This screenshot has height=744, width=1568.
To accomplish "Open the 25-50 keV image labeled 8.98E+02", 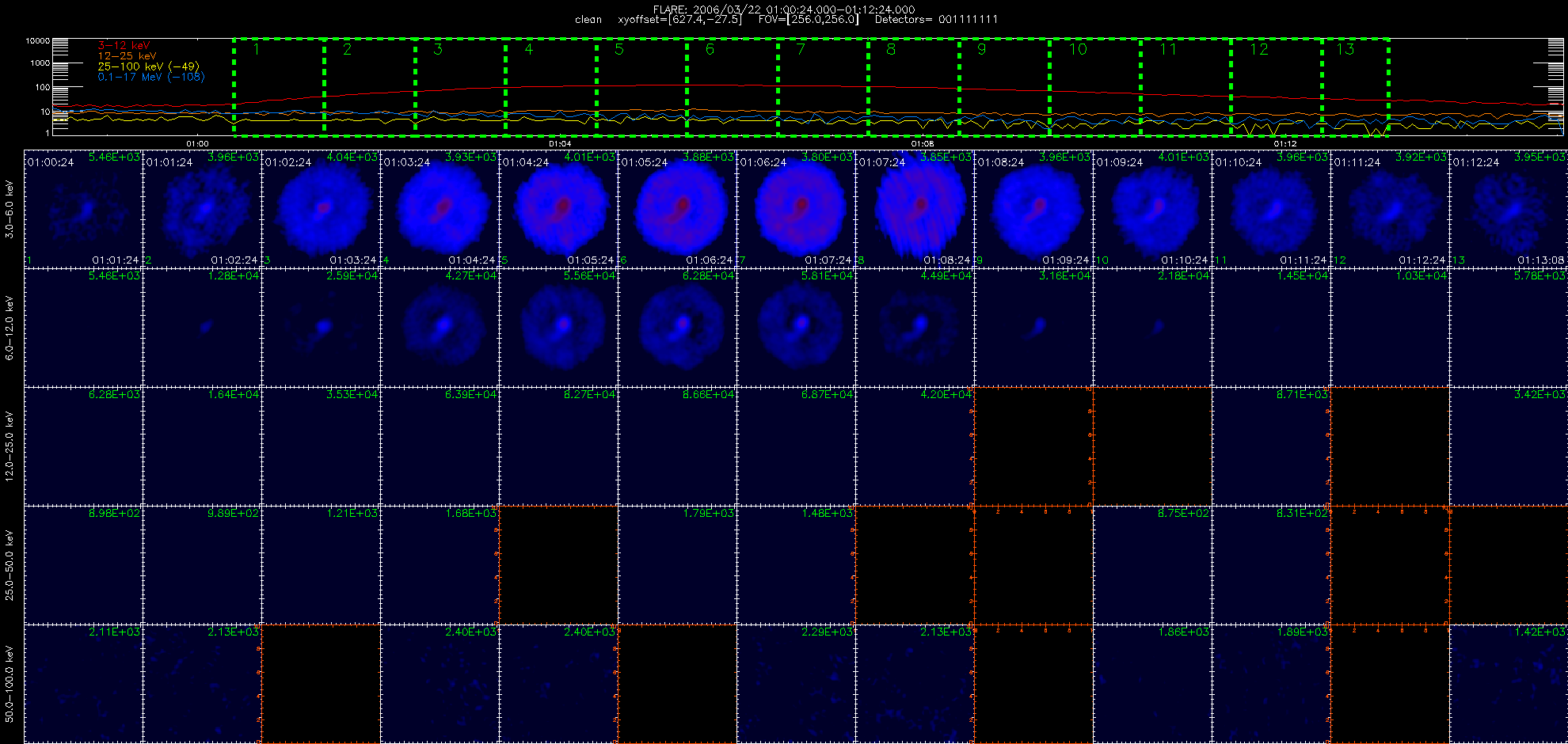I will [x=83, y=564].
